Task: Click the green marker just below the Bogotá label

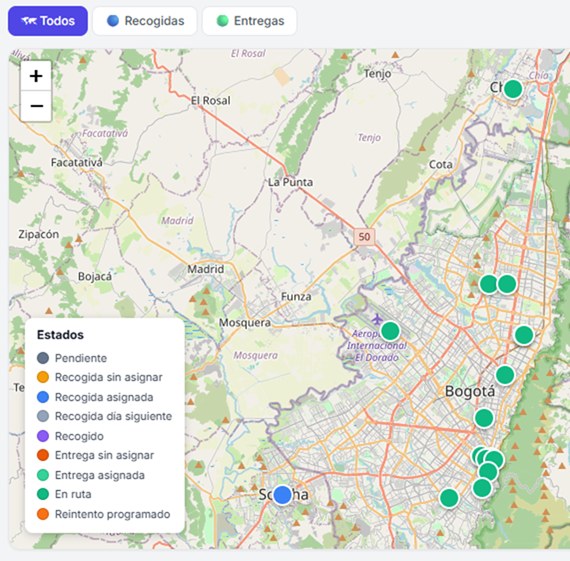Action: pyautogui.click(x=484, y=418)
